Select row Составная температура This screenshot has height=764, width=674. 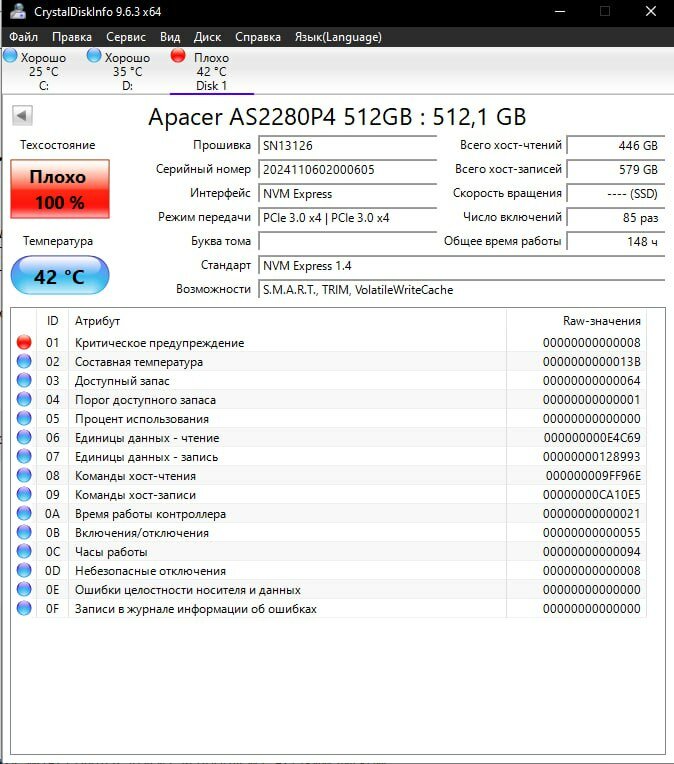pos(329,362)
